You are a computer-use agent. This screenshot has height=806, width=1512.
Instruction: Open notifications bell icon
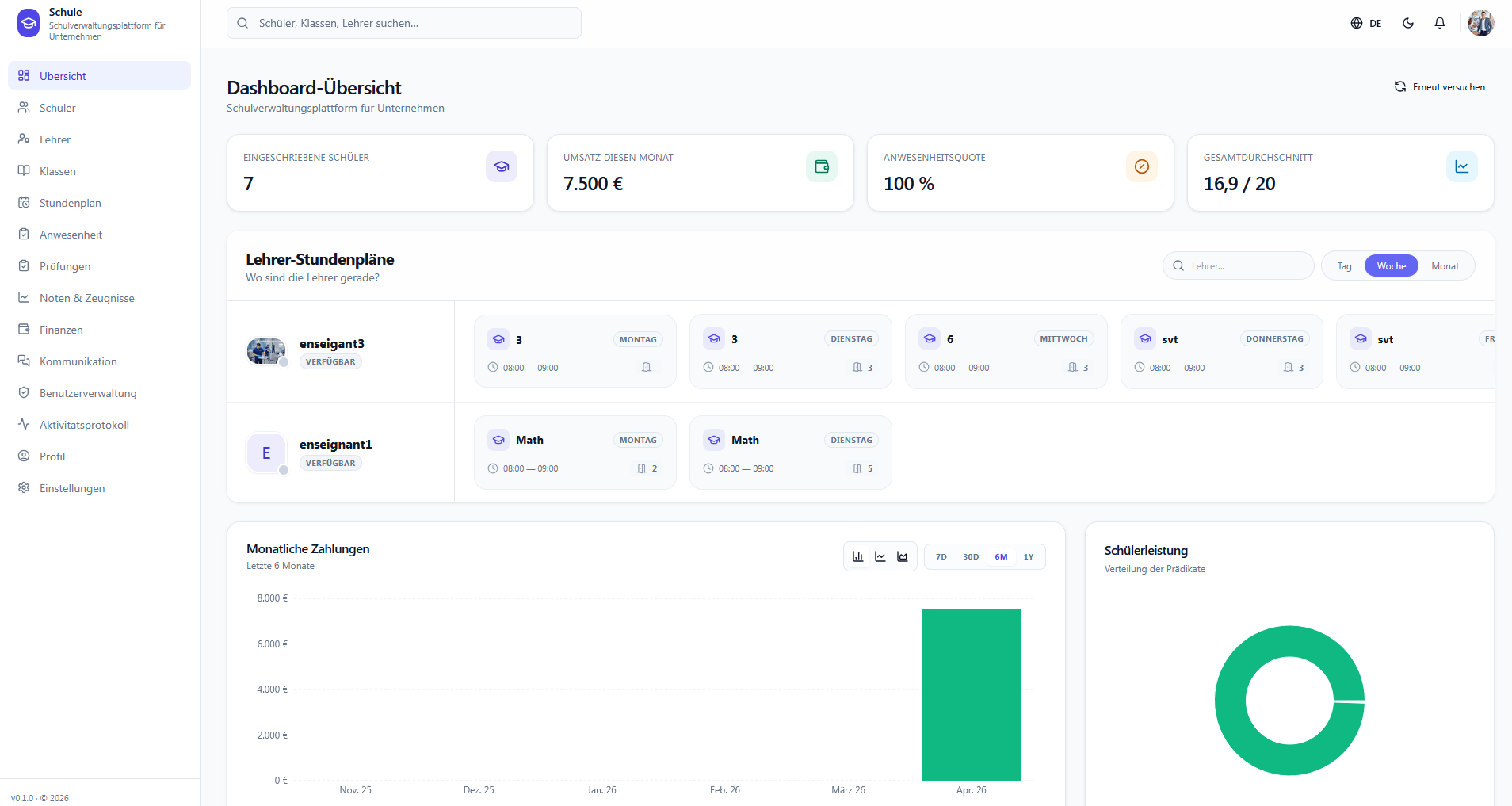click(x=1440, y=23)
